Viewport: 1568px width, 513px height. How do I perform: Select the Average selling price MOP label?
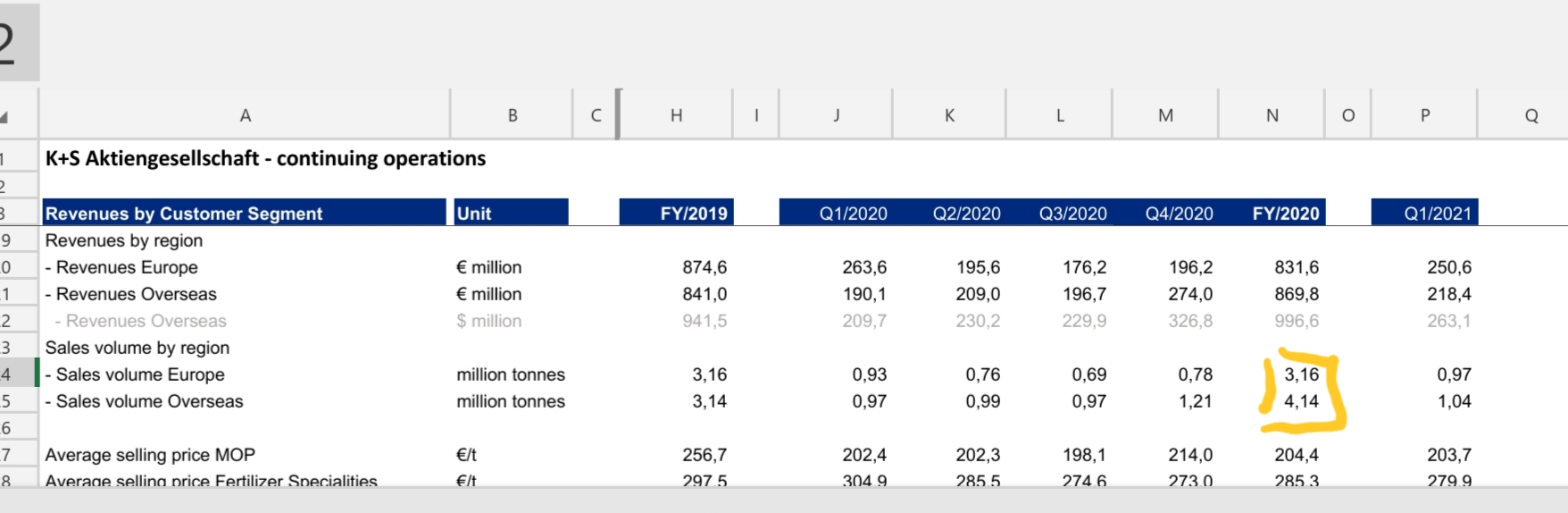pos(150,455)
